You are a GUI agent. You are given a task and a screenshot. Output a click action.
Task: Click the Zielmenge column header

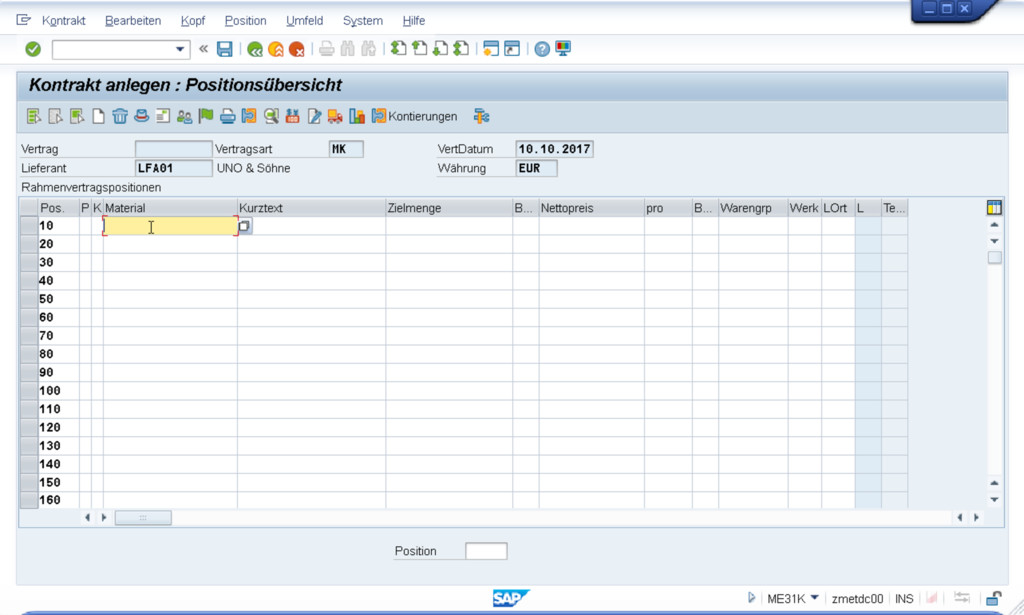tap(449, 208)
